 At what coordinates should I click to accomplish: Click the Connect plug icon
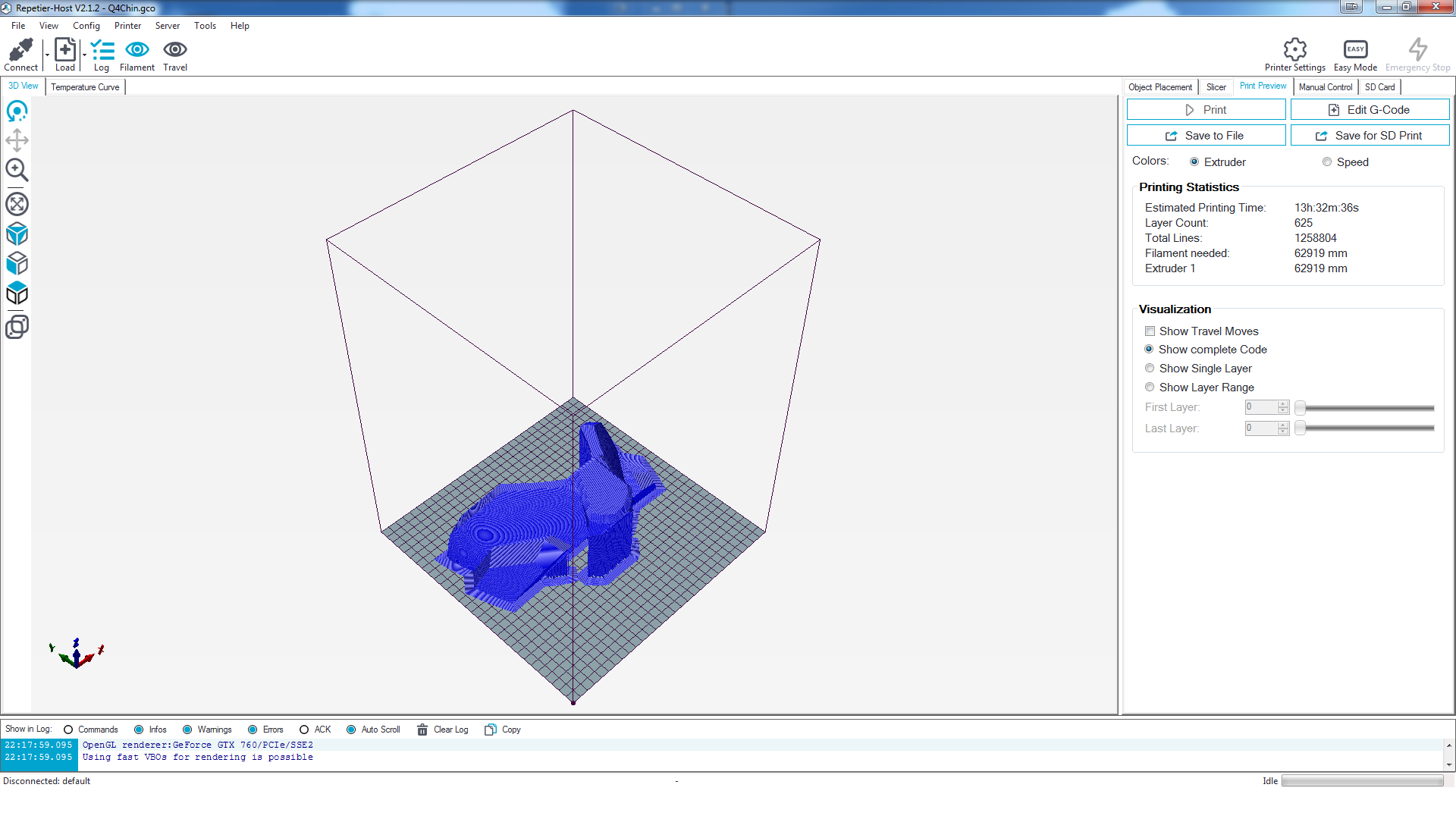20,50
